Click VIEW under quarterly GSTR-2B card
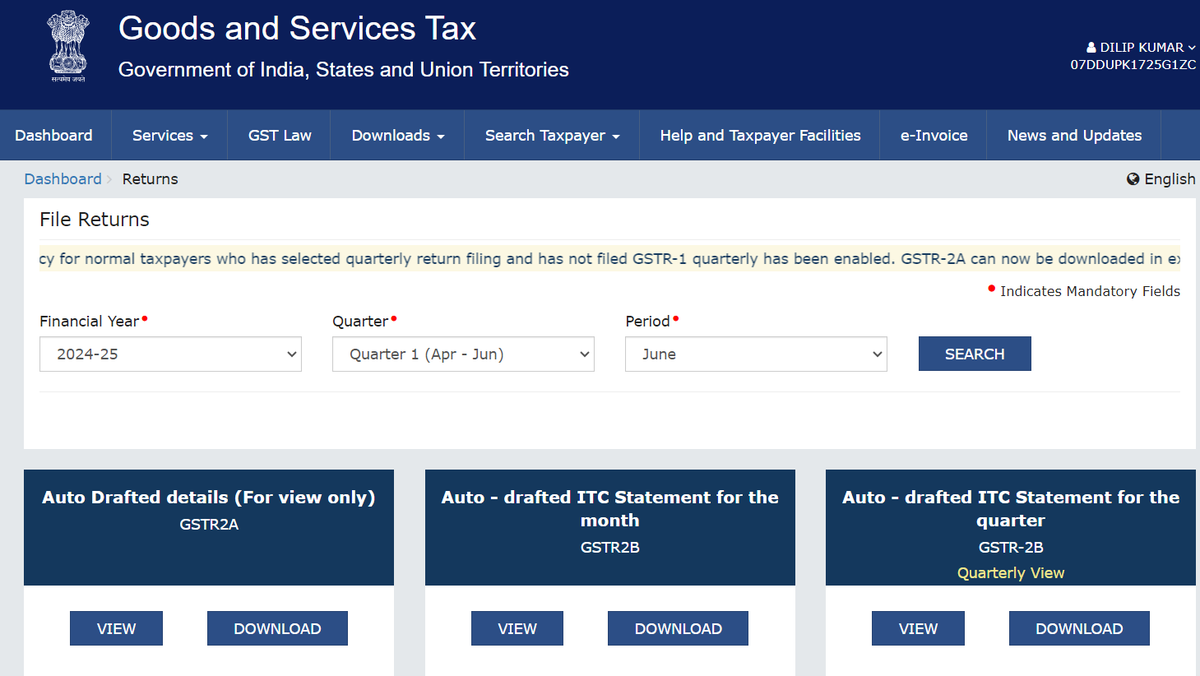 [x=918, y=629]
